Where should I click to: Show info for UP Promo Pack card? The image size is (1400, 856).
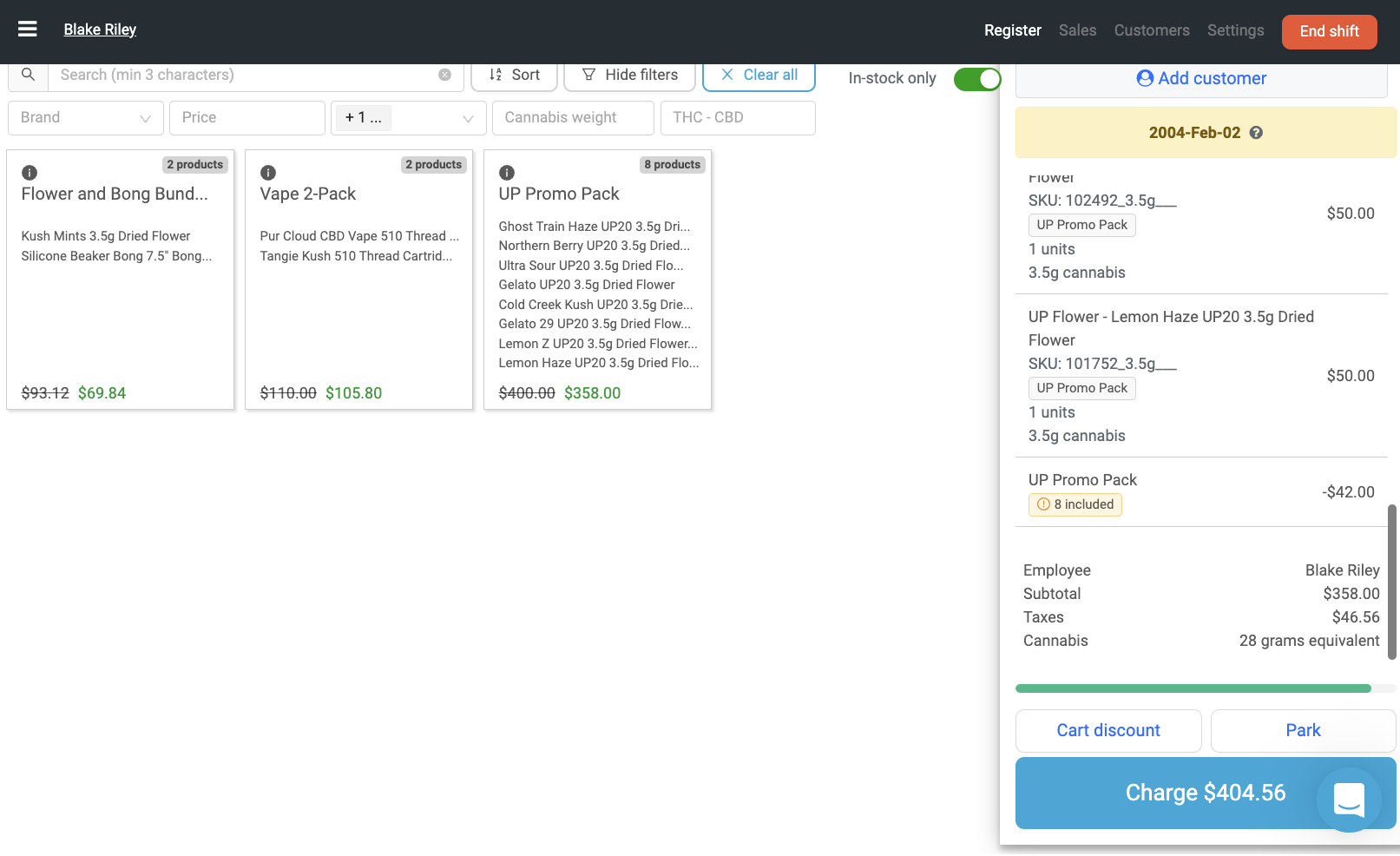[x=507, y=173]
